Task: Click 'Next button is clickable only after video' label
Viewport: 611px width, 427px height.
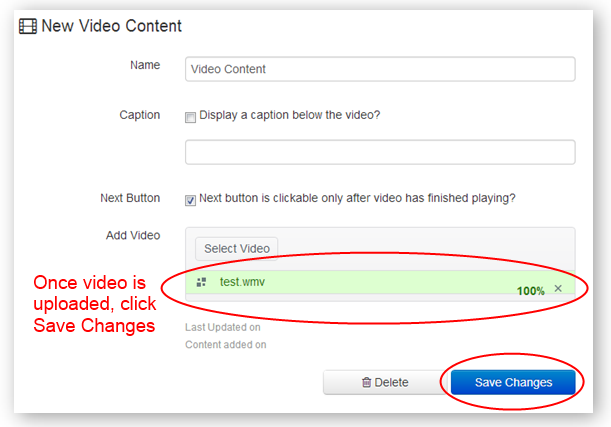Action: [357, 198]
